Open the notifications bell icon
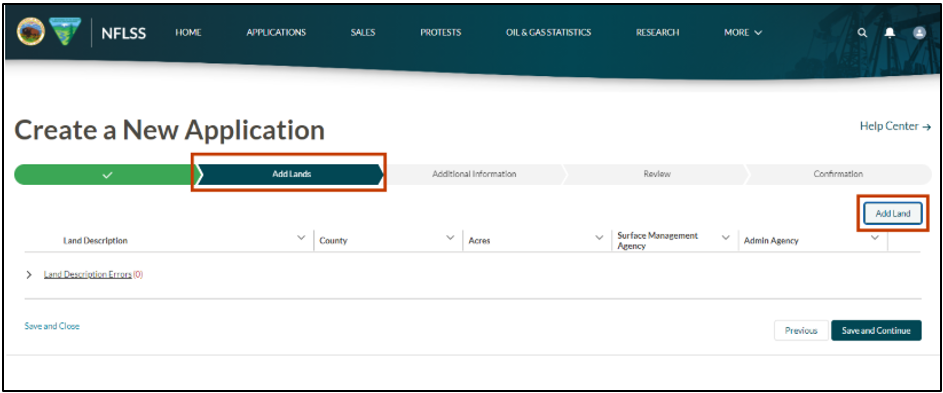Viewport: 943px width, 393px height. [x=889, y=33]
